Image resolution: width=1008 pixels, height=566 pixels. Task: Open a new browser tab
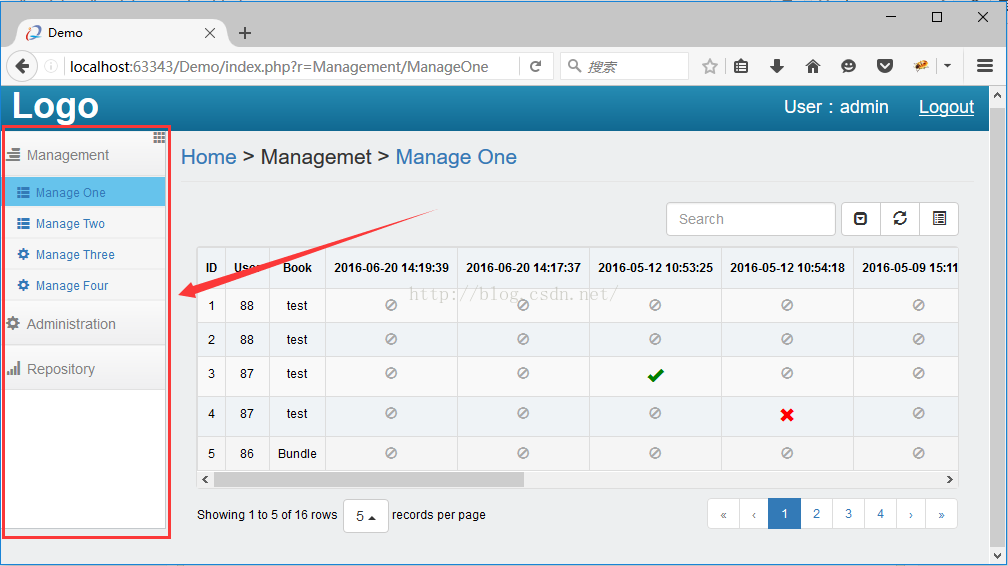(x=245, y=33)
